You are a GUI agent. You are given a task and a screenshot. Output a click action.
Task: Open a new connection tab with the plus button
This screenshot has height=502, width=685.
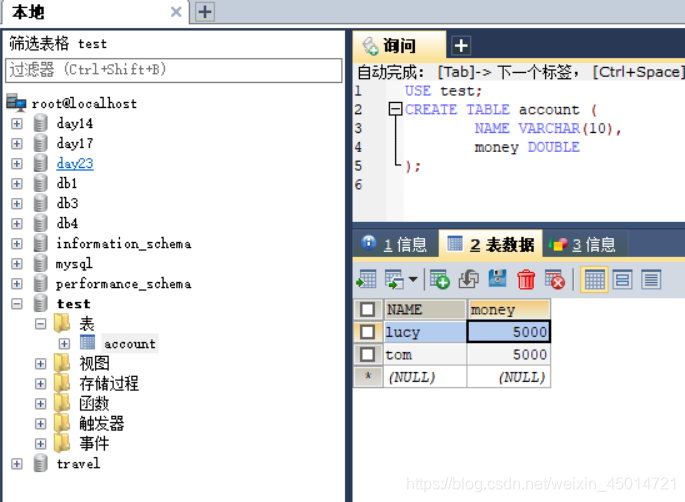[204, 12]
